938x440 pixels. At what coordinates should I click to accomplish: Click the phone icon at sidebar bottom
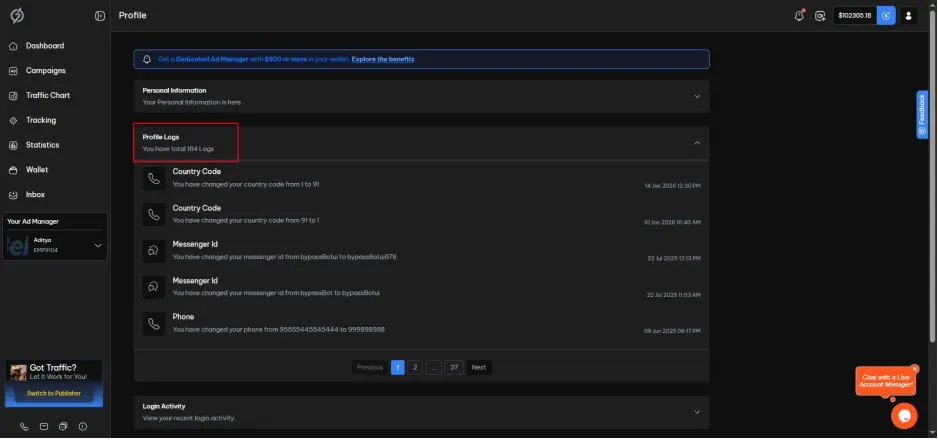click(x=25, y=426)
